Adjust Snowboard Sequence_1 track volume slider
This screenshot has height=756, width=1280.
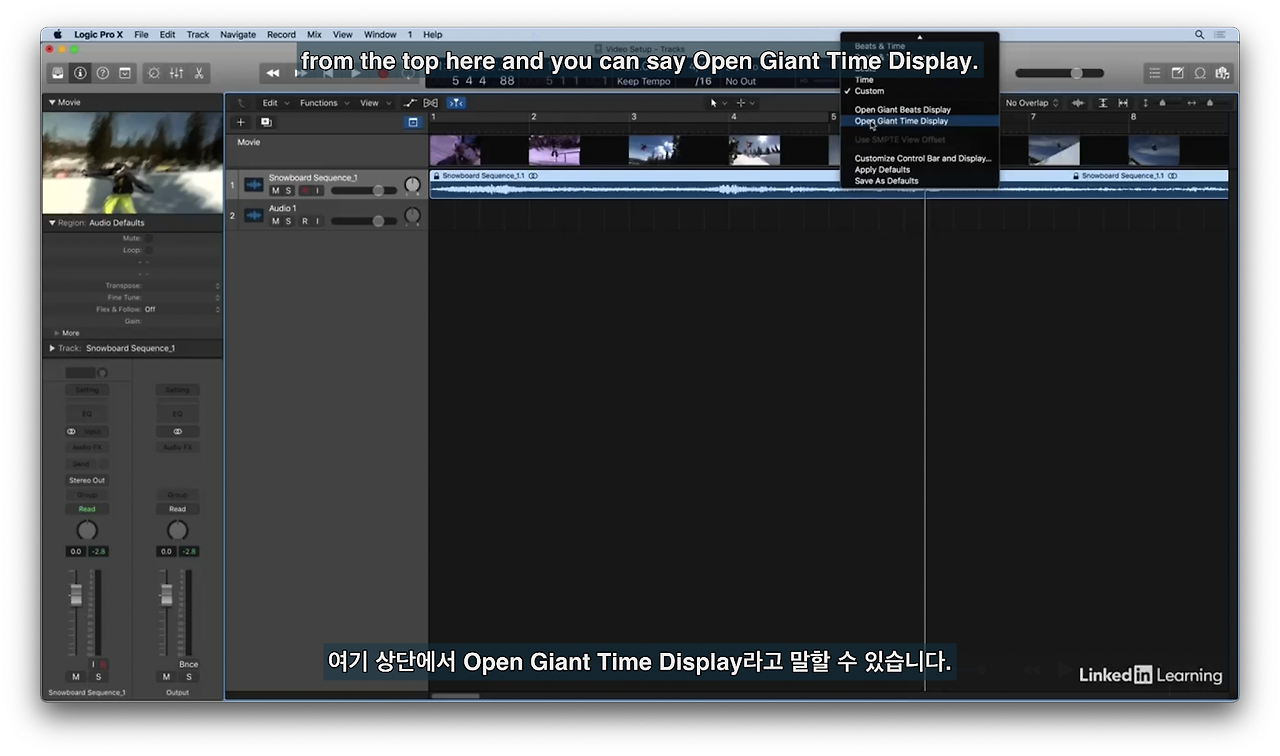click(364, 191)
